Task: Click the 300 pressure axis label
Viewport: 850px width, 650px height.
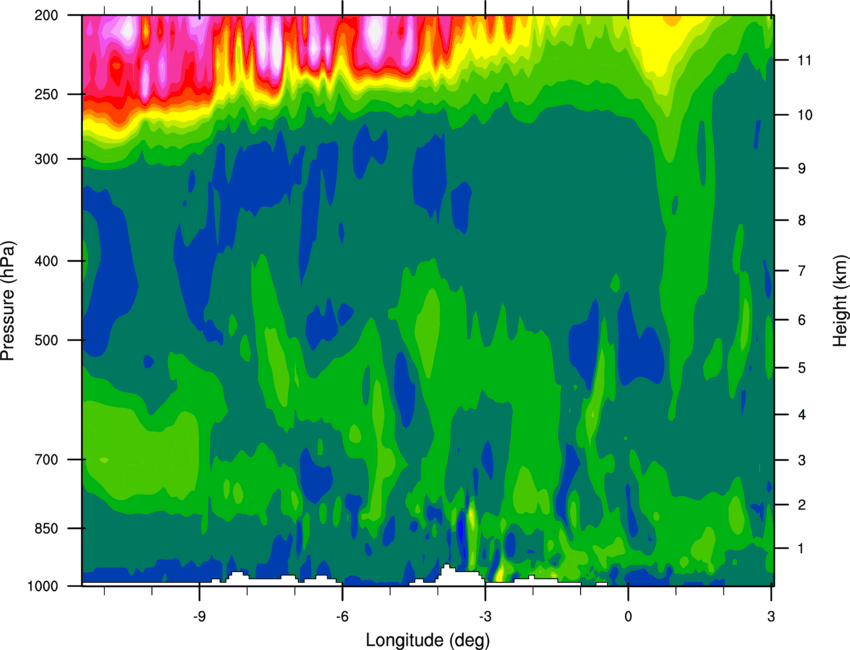Action: pos(46,159)
